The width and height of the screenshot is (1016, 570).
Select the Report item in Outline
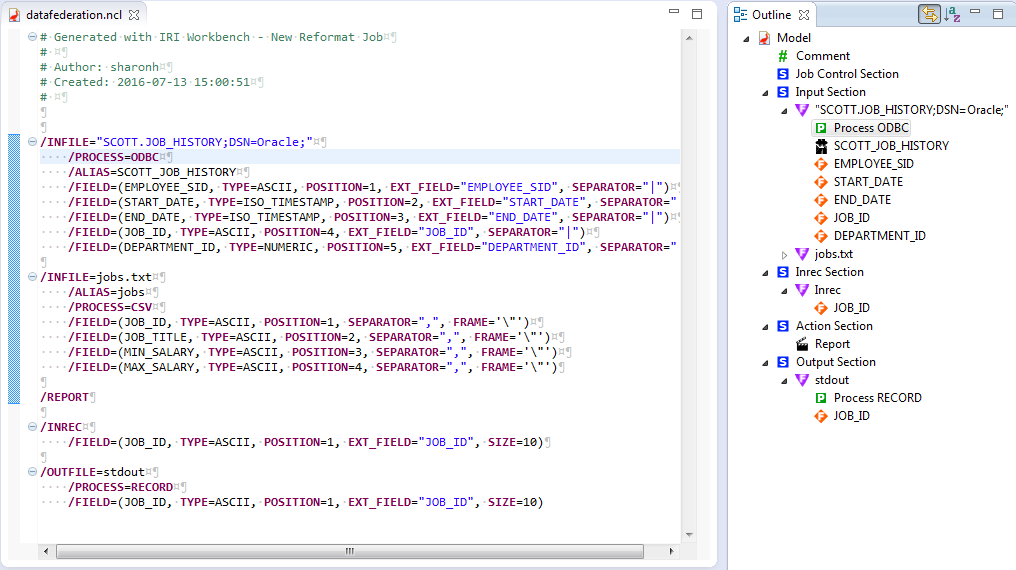(832, 344)
